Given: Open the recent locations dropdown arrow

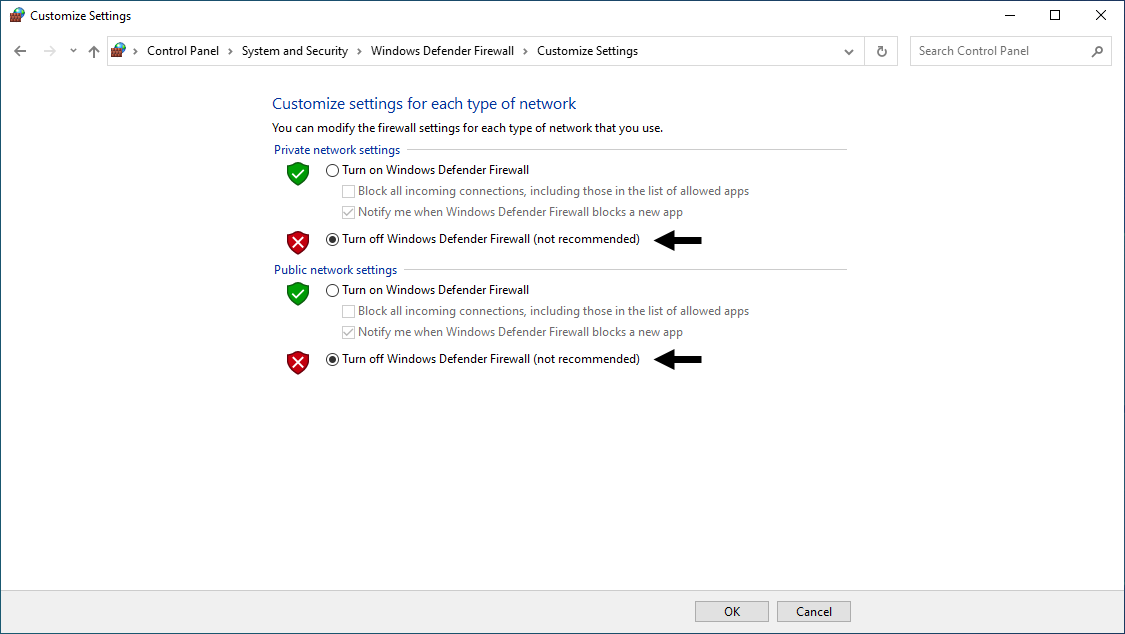Looking at the screenshot, I should pos(73,51).
